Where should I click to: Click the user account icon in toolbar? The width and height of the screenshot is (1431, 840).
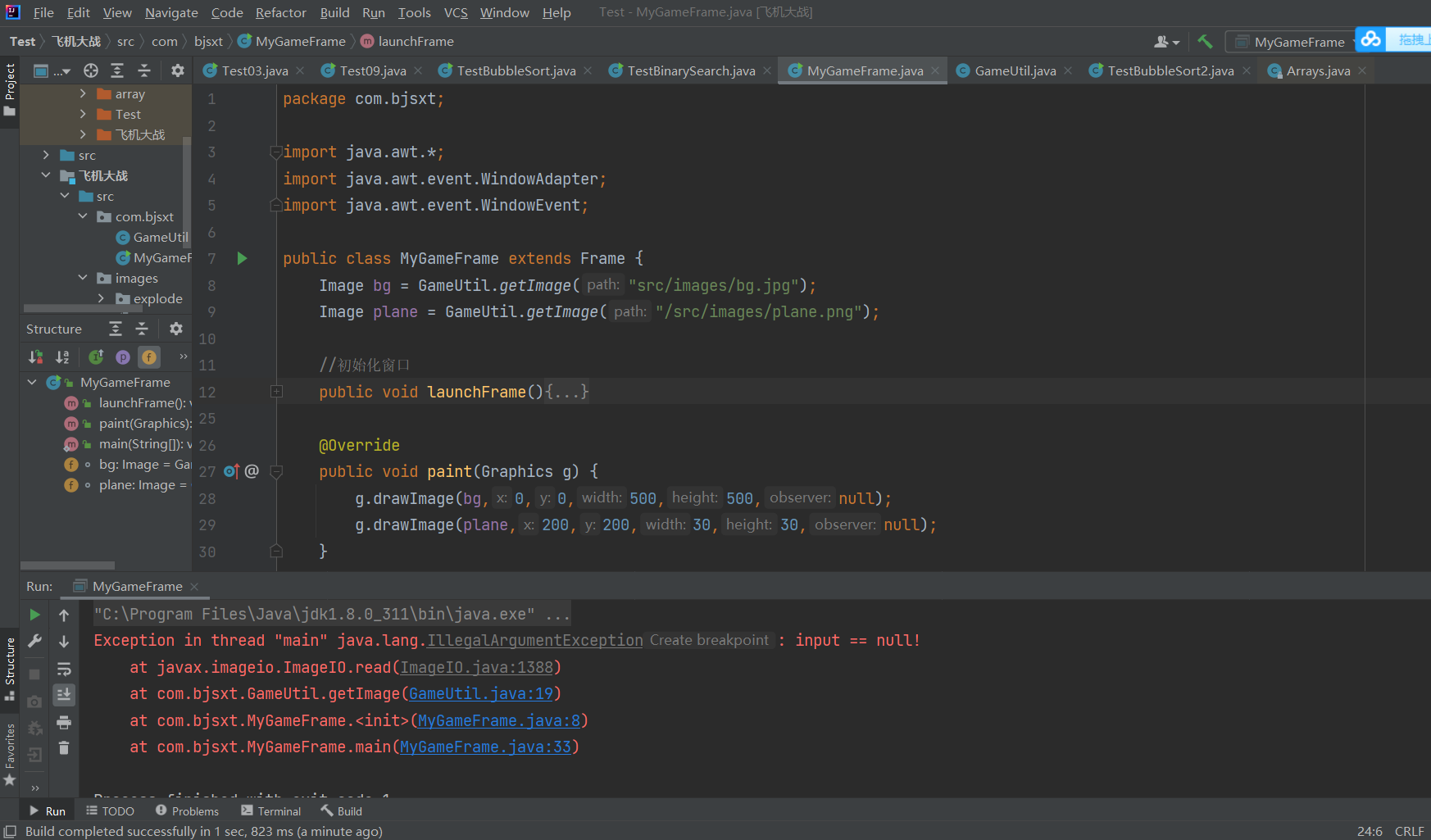tap(1166, 42)
